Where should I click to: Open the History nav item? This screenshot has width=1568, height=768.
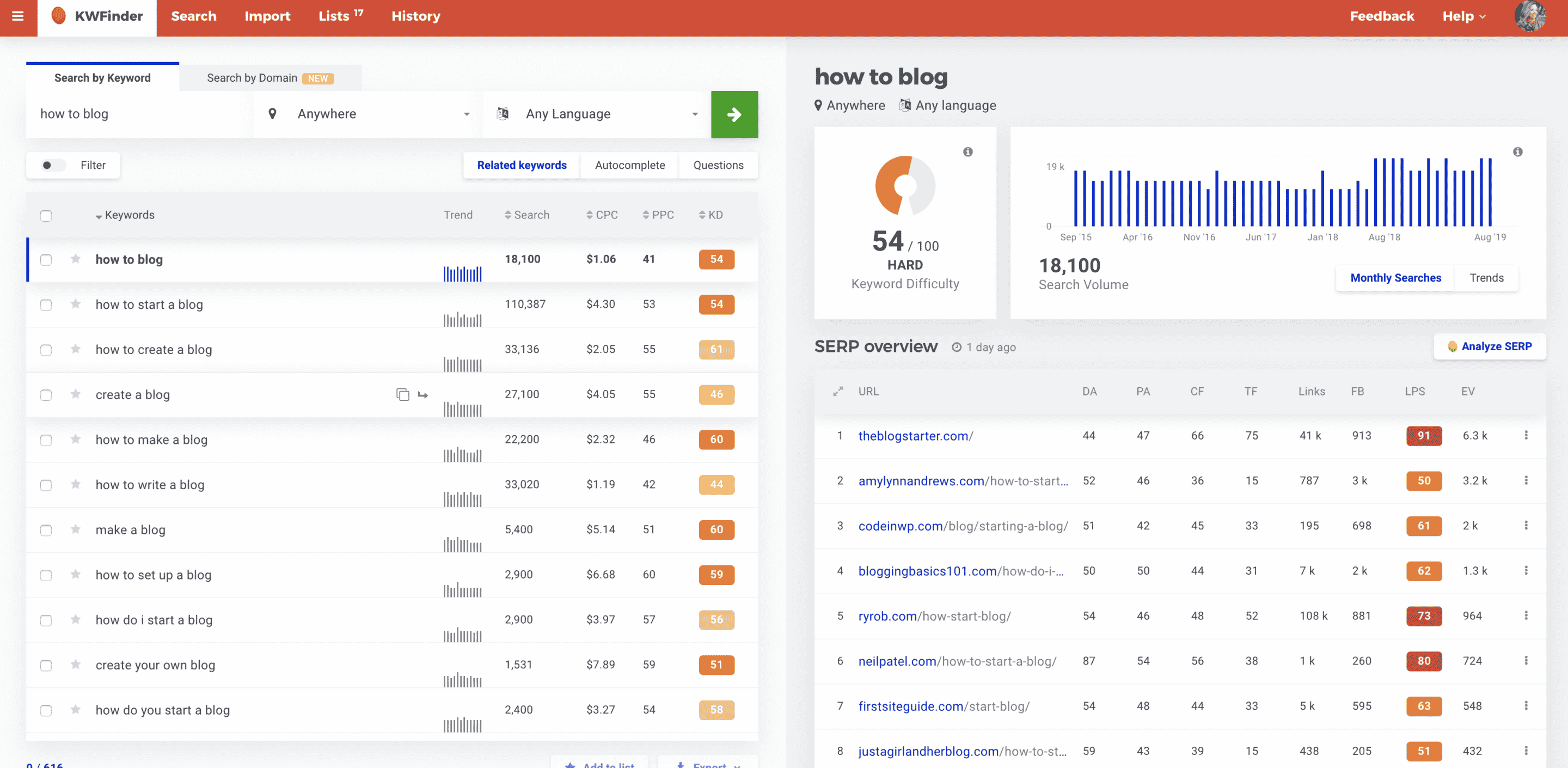point(416,16)
